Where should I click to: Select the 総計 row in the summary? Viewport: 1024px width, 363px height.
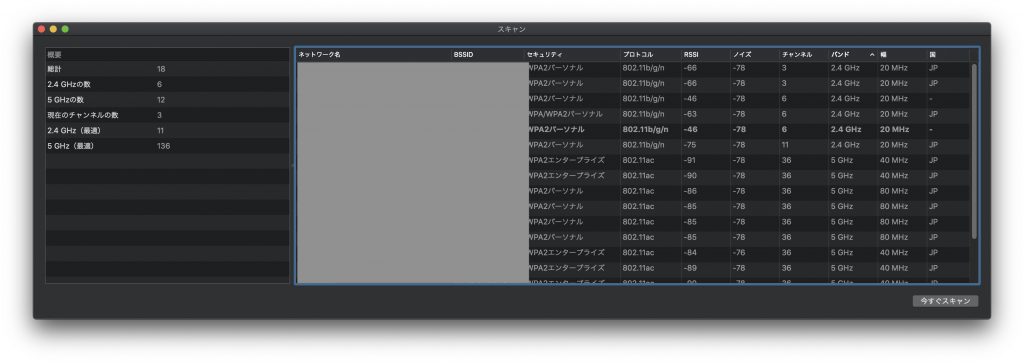(167, 69)
